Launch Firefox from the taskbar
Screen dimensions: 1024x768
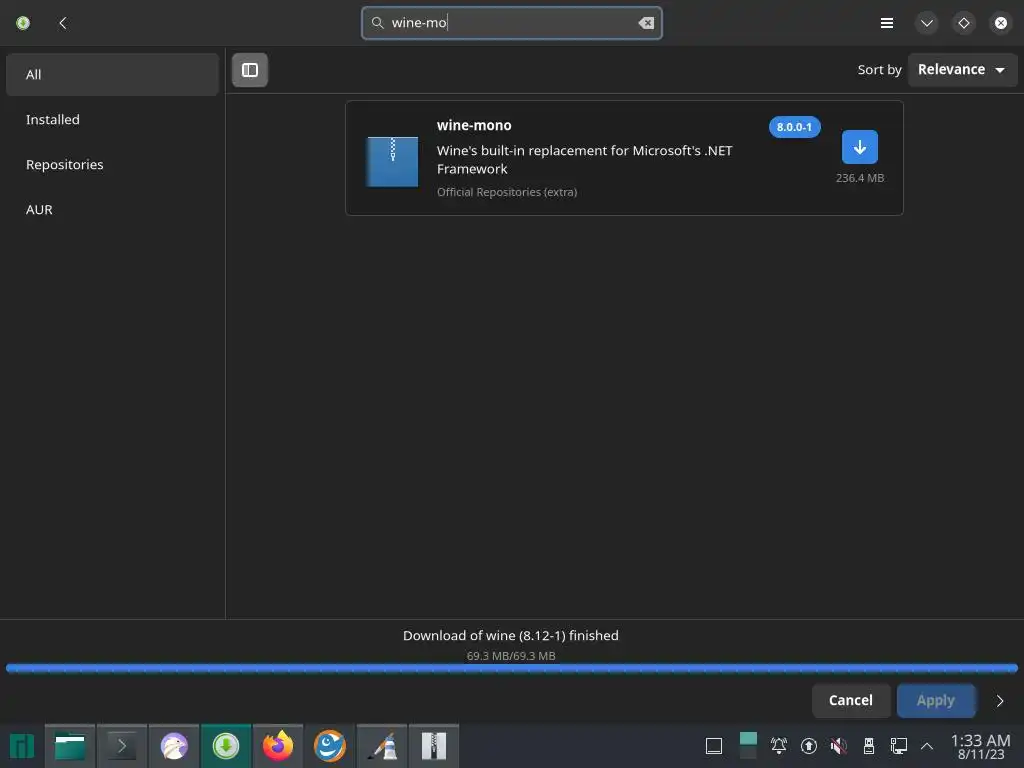(278, 746)
